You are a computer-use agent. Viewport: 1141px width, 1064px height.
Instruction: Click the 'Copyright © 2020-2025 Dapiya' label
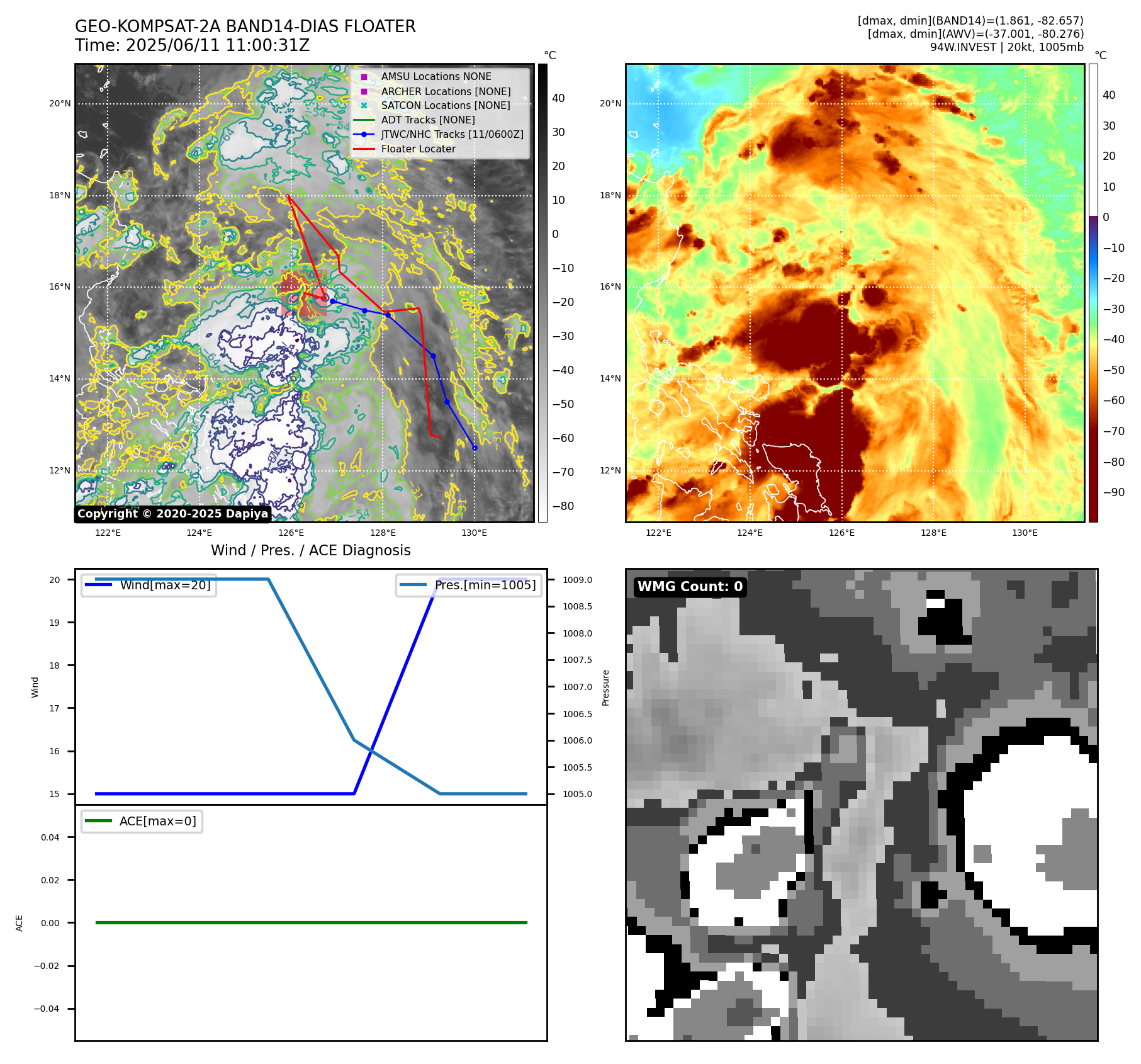[x=172, y=514]
